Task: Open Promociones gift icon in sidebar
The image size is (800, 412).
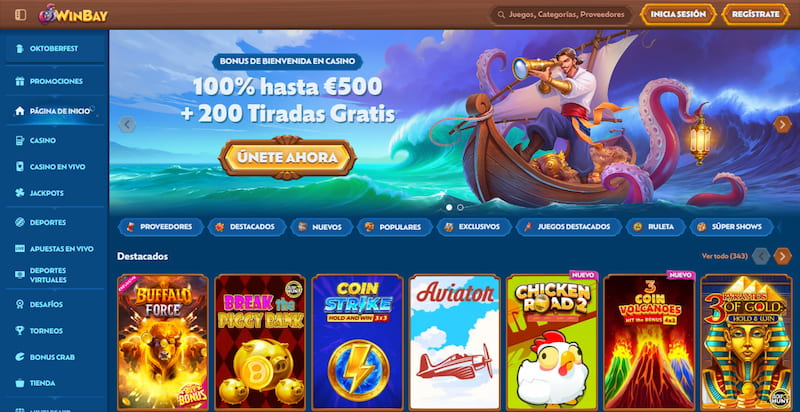Action: click(x=20, y=81)
